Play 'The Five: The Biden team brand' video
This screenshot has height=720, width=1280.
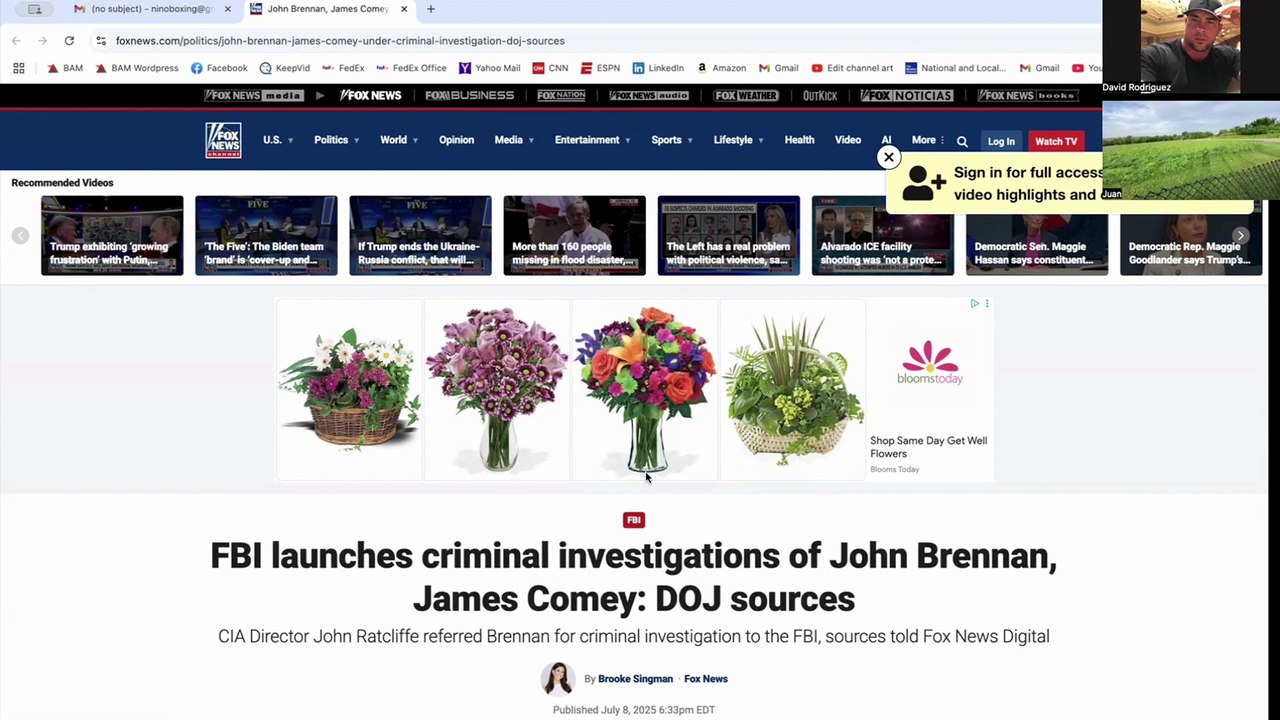266,236
